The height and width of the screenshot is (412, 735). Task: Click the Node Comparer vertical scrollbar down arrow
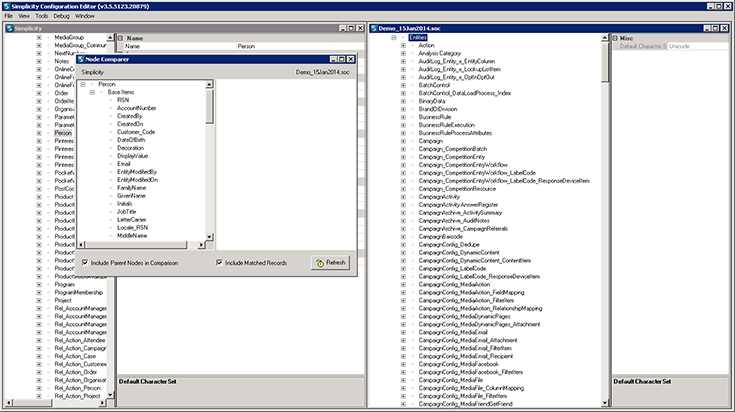210,237
